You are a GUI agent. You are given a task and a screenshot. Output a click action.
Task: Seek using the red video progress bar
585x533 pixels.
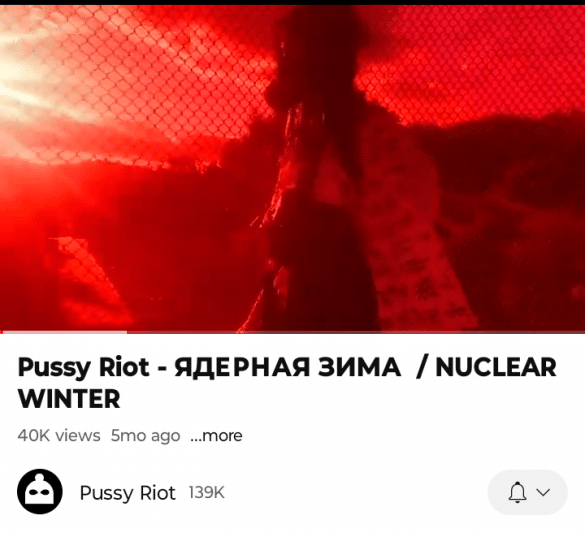[292, 332]
